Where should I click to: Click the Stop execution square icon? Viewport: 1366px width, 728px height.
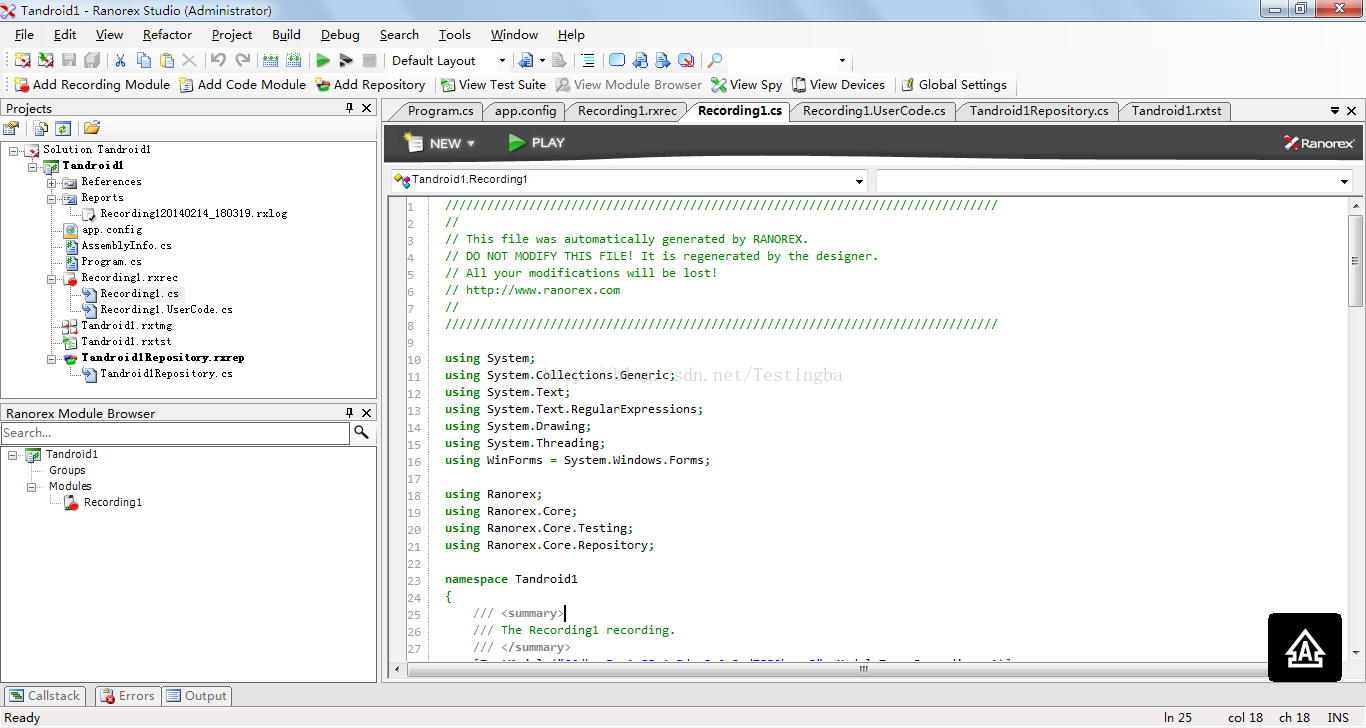pyautogui.click(x=369, y=60)
